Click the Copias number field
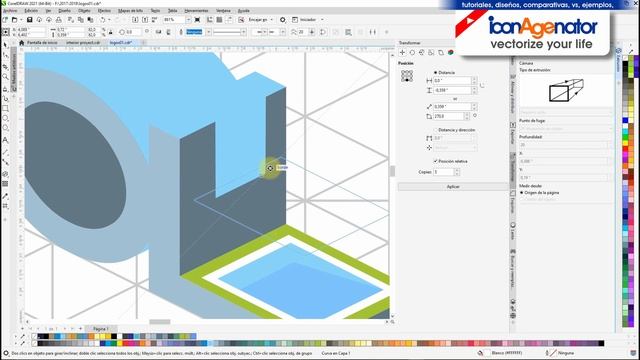The height and width of the screenshot is (360, 640). (x=444, y=172)
